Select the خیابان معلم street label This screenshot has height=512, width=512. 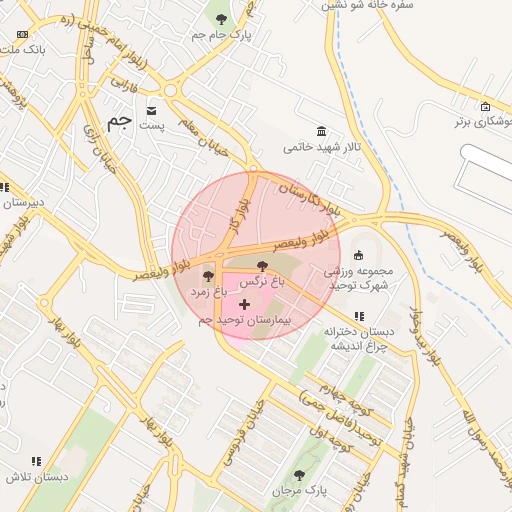coord(203,137)
